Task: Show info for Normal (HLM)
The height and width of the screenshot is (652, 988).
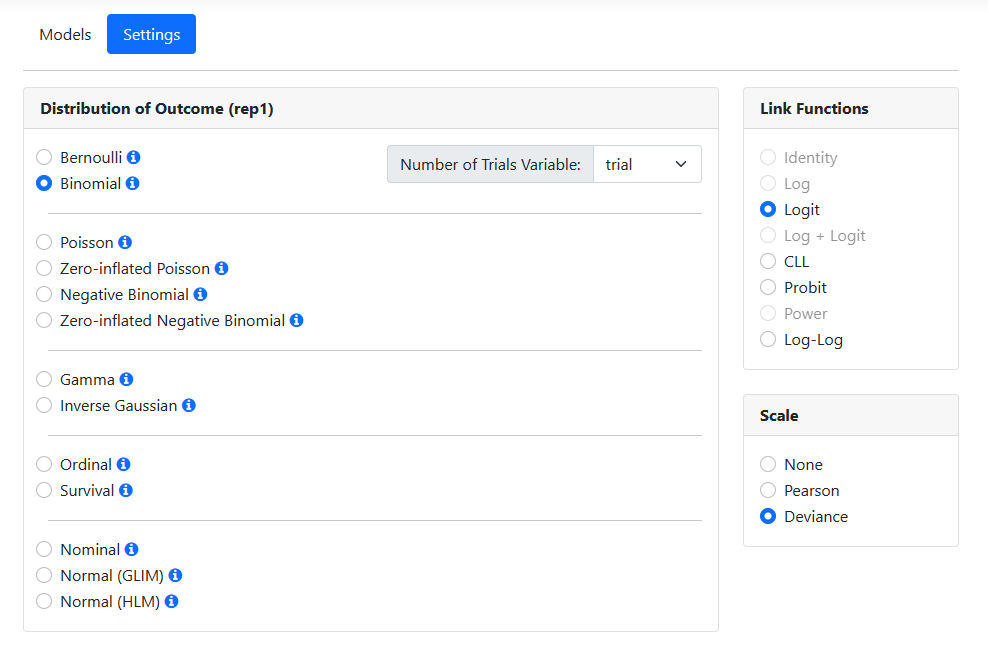Action: coord(172,602)
